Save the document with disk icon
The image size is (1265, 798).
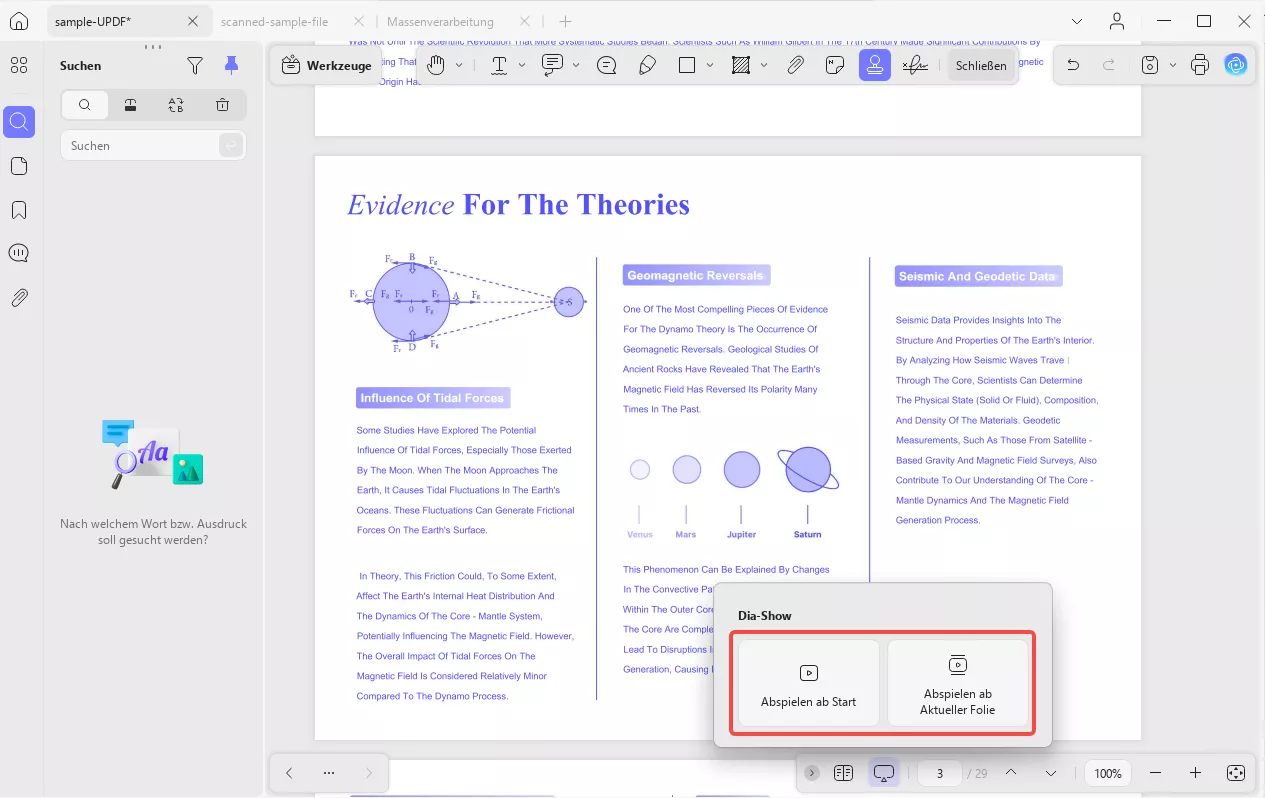pyautogui.click(x=1150, y=65)
